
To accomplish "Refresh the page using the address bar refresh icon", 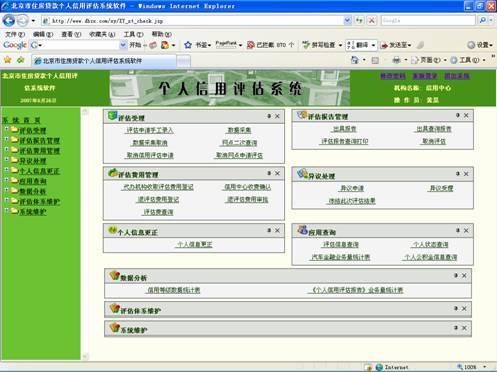I will (x=359, y=21).
